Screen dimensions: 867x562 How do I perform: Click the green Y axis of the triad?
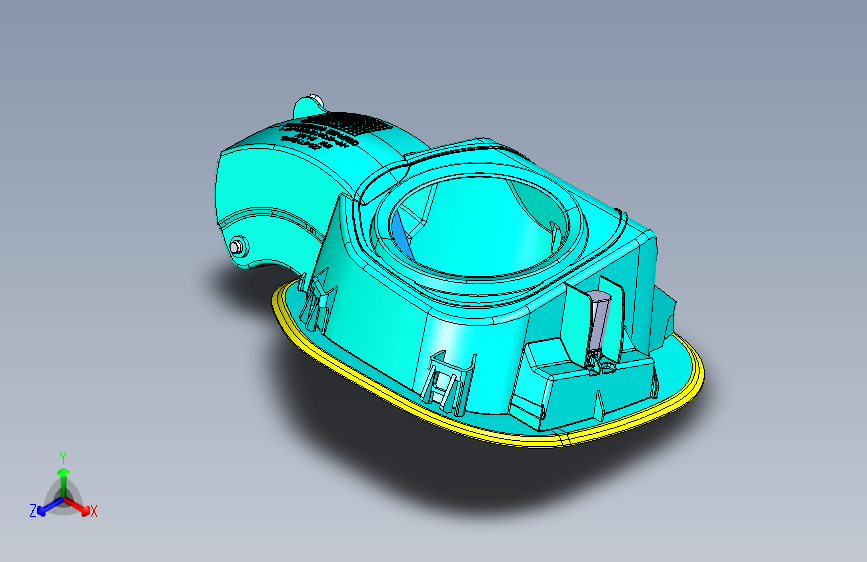coord(64,482)
